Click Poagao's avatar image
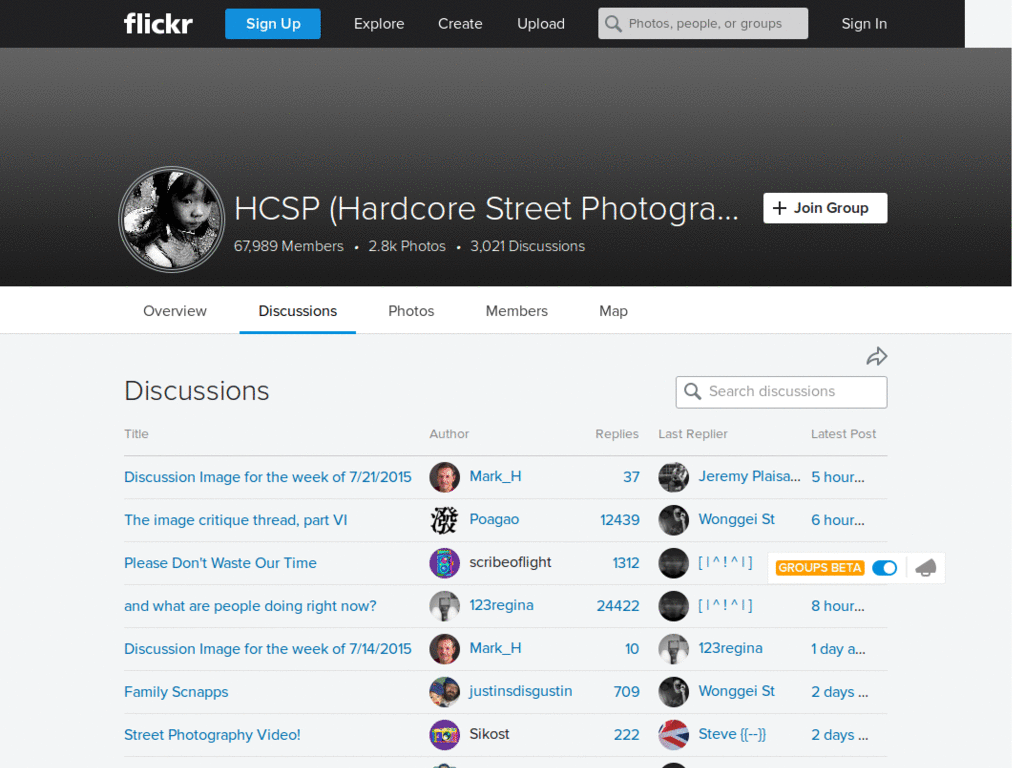The height and width of the screenshot is (768, 1024). (x=444, y=520)
